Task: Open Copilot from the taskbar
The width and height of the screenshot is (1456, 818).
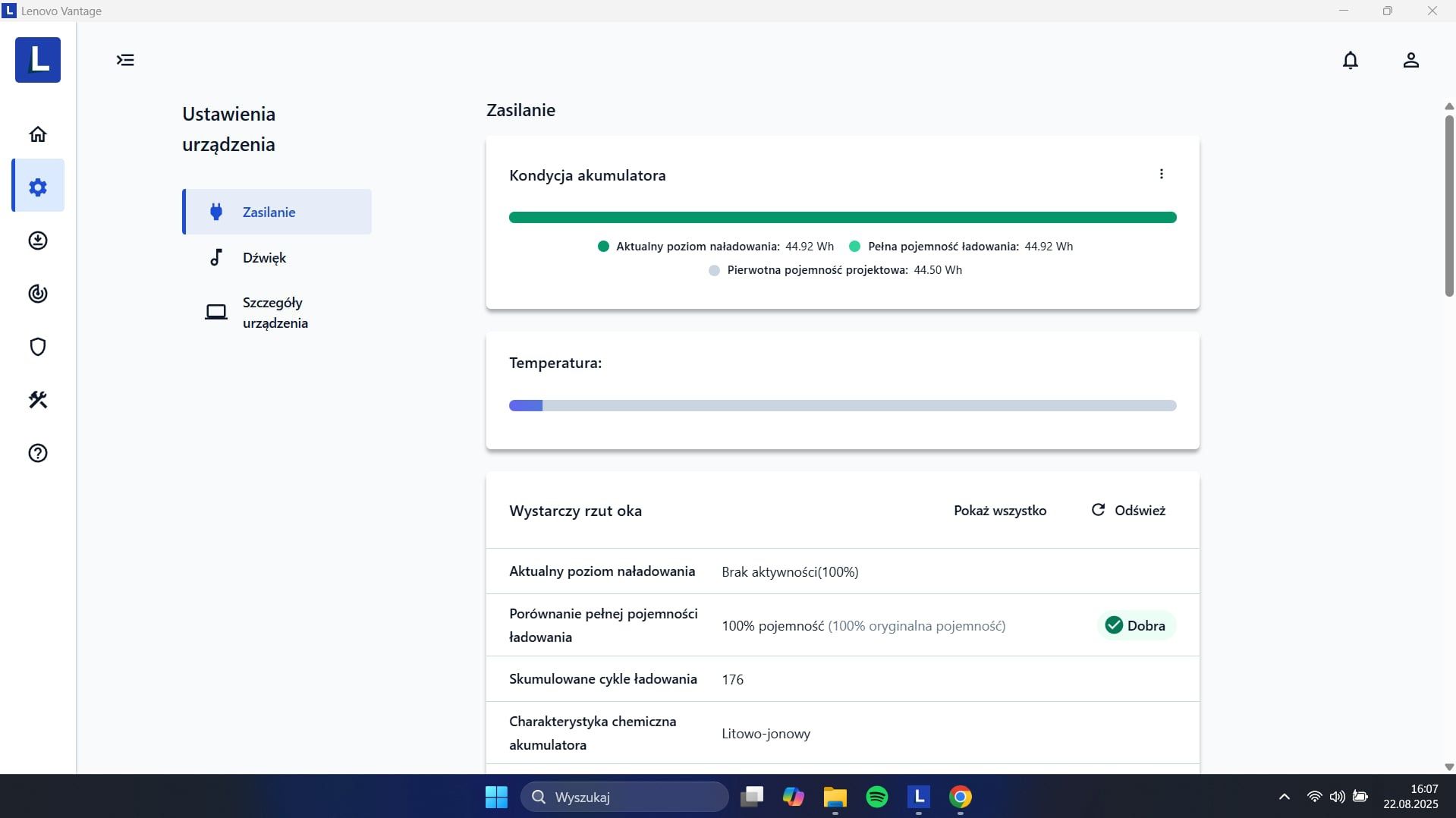Action: click(x=794, y=797)
